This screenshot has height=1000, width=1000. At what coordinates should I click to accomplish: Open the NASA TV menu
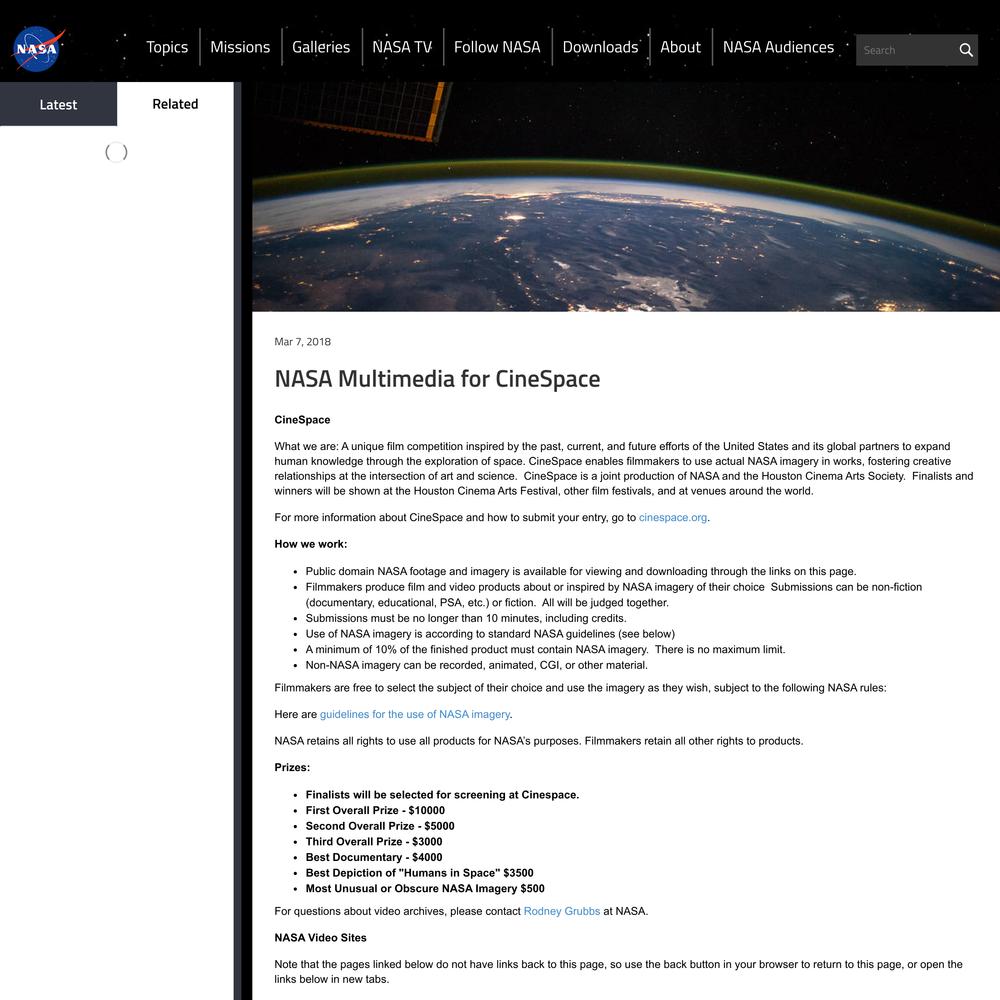point(402,47)
